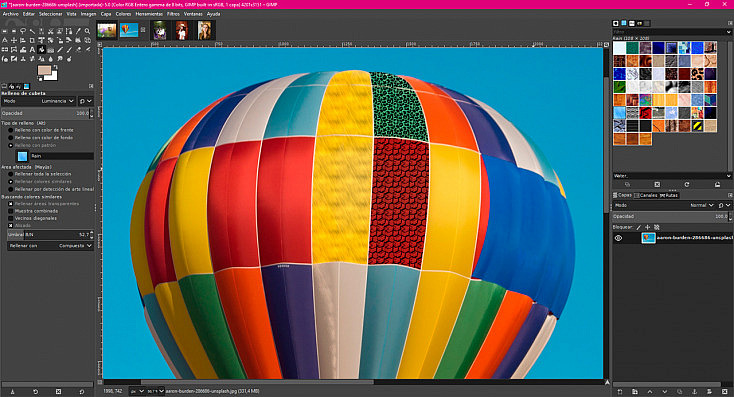
Task: Switch to the Rutas tab
Action: tap(669, 195)
